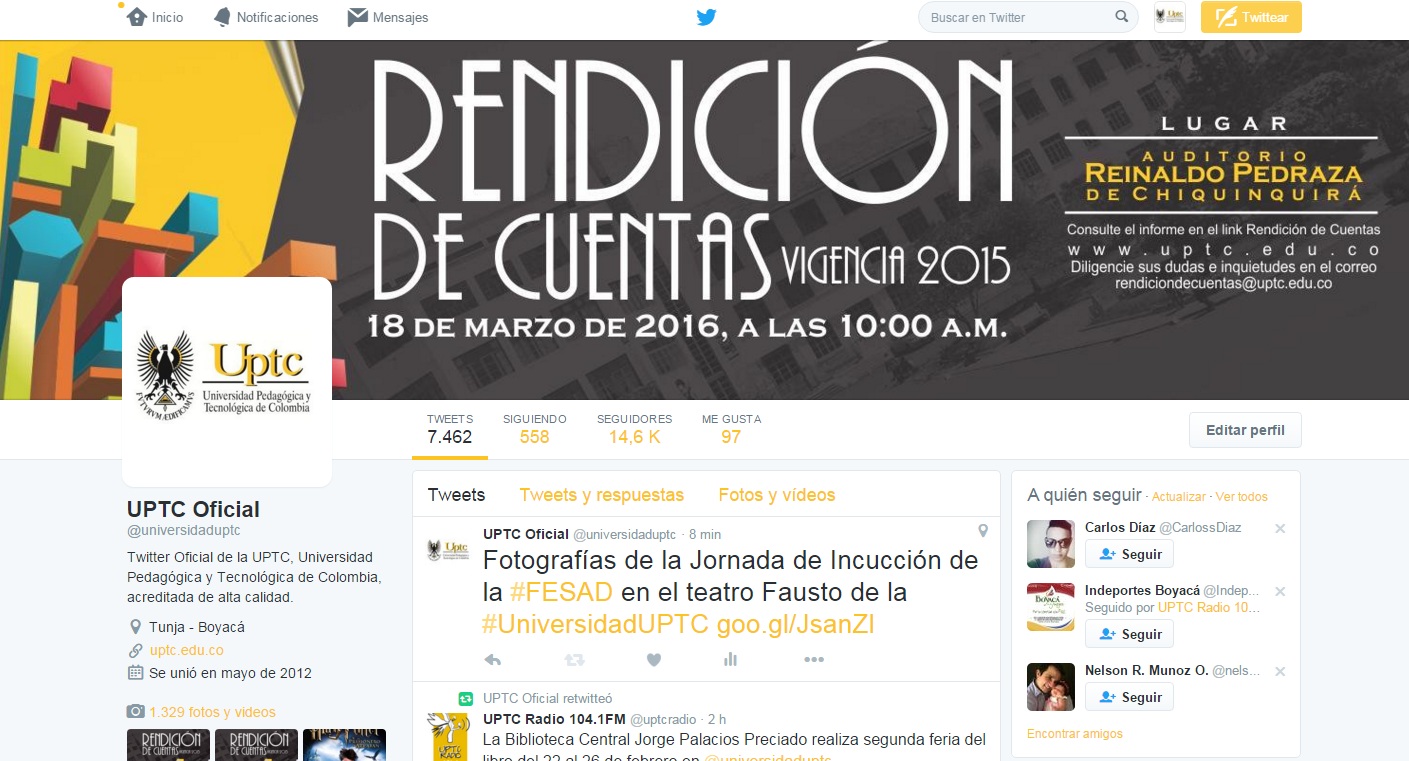Follow Carlos Díaz
The width and height of the screenshot is (1409, 761).
(1130, 554)
